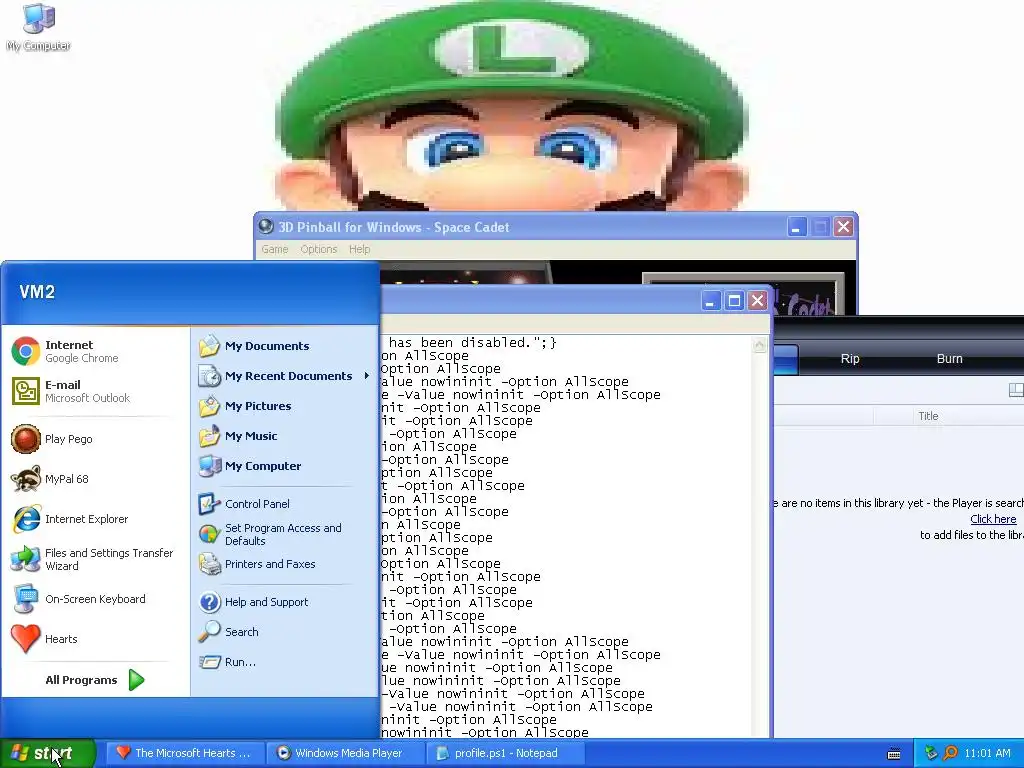The width and height of the screenshot is (1024, 768).
Task: Click the 'has been disabled.";}' line in Notepad
Action: (472, 343)
